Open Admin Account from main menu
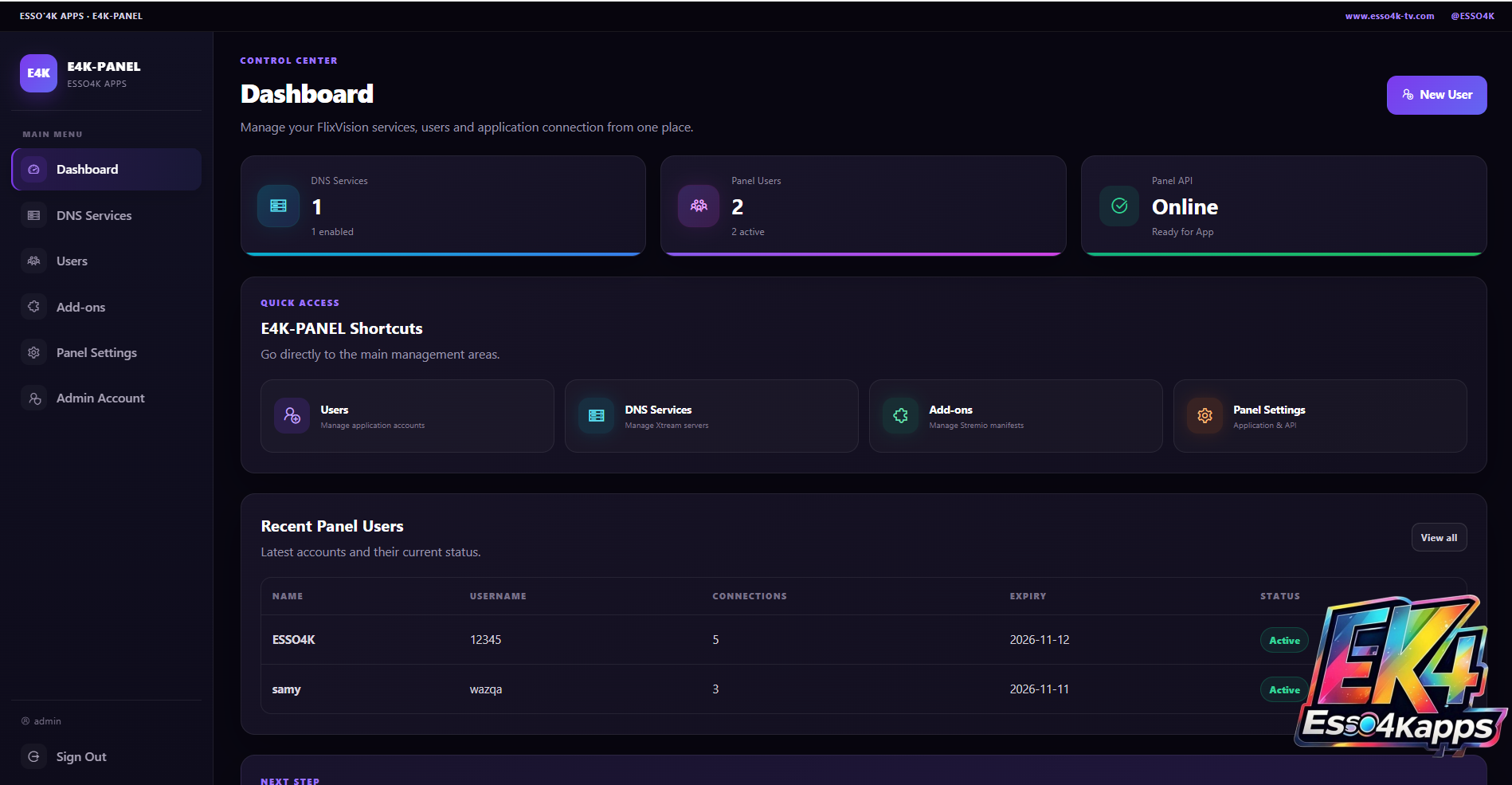Image resolution: width=1512 pixels, height=785 pixels. [107, 398]
